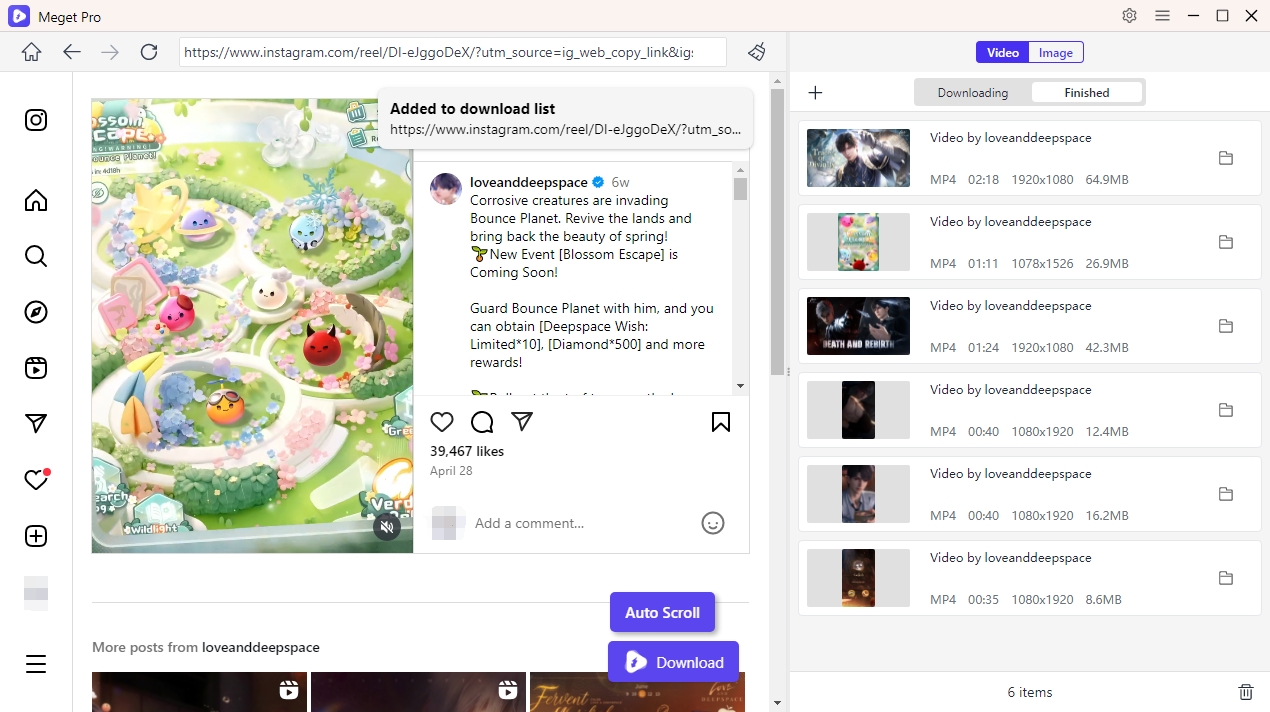Image resolution: width=1270 pixels, height=712 pixels.
Task: Clear browser data with broom icon
Action: pos(757,52)
